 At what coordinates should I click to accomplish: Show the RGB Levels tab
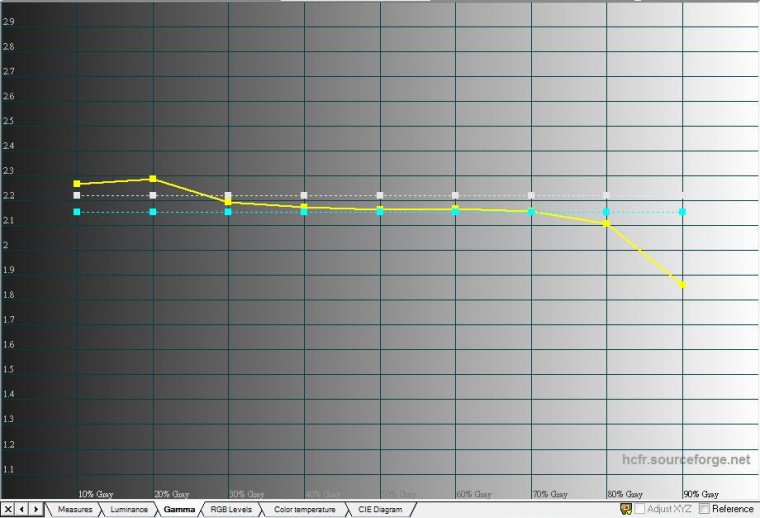tap(231, 509)
